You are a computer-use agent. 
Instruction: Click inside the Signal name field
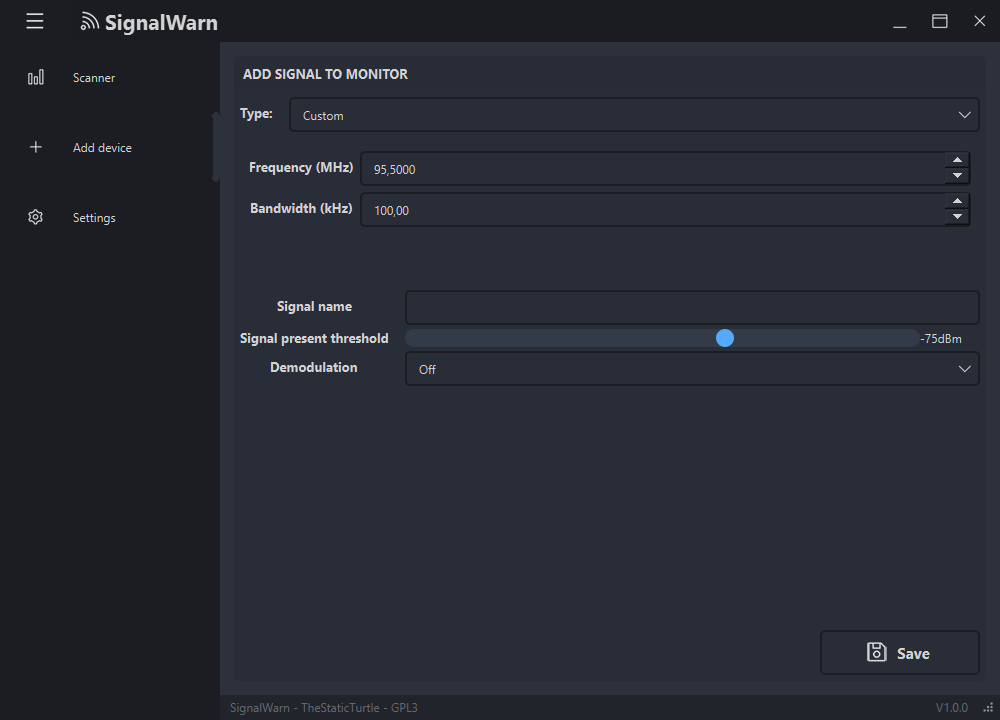pos(692,306)
